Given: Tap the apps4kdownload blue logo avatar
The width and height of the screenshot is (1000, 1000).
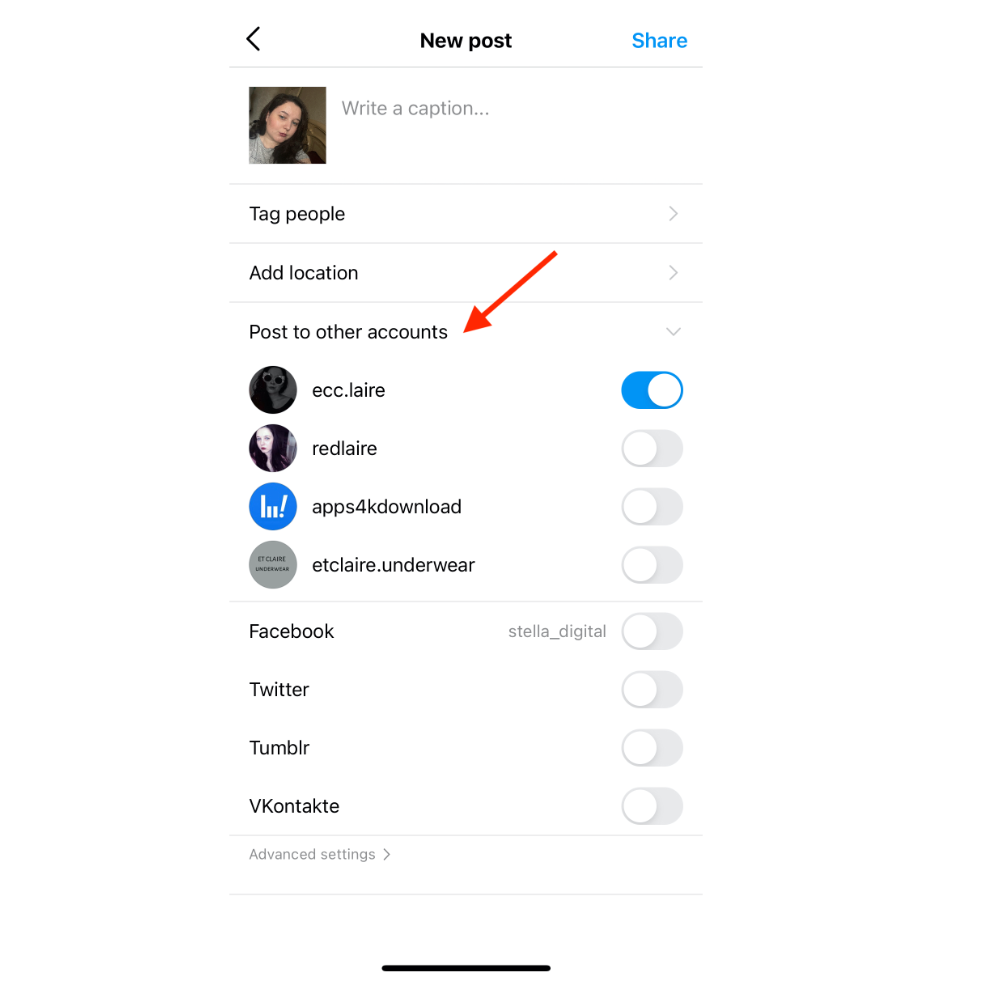Looking at the screenshot, I should (x=273, y=506).
